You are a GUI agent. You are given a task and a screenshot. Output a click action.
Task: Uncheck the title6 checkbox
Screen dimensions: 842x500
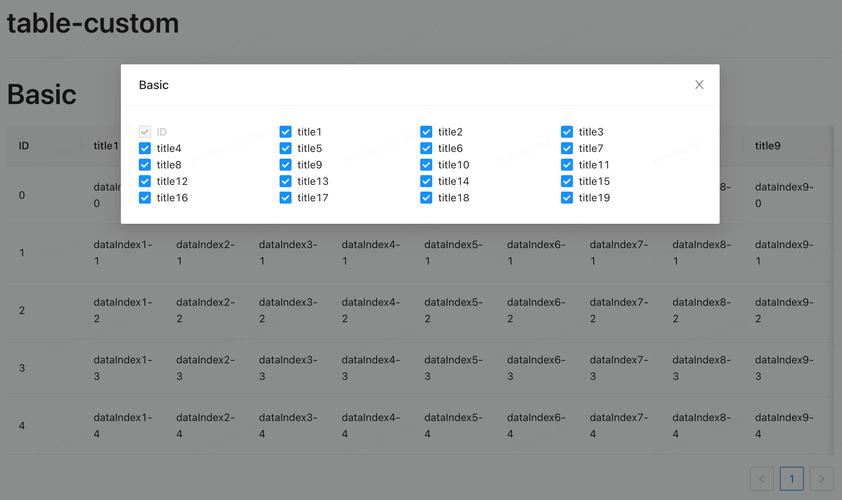[x=426, y=148]
